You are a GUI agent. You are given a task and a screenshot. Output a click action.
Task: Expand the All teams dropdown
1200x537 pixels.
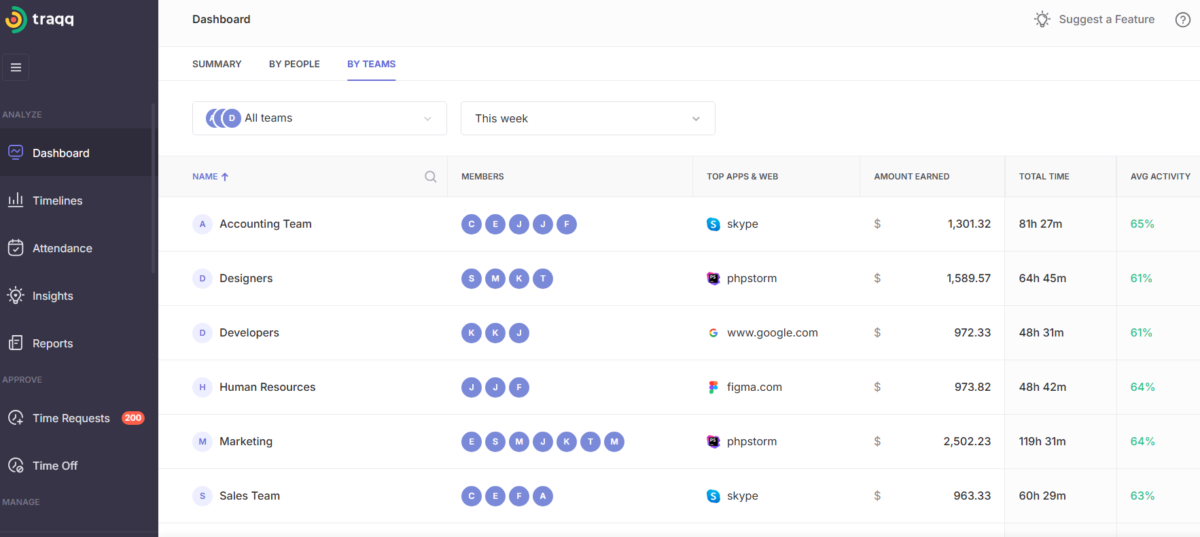click(319, 118)
